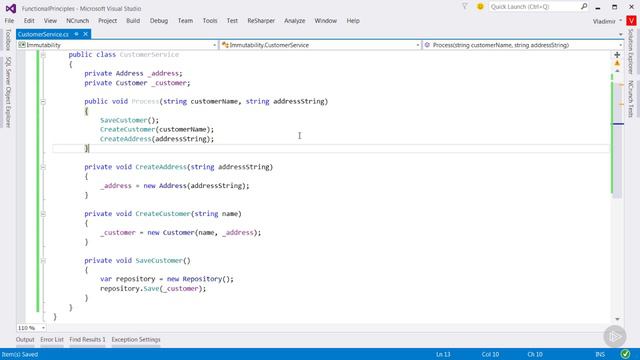The image size is (640, 360).
Task: Open the Debug menu
Action: coord(159,20)
